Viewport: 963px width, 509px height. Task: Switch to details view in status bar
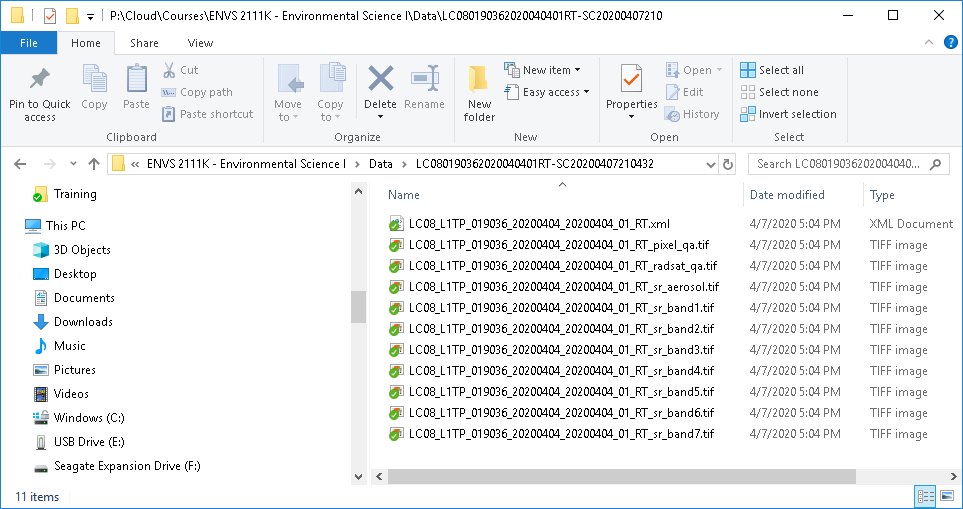[x=925, y=497]
